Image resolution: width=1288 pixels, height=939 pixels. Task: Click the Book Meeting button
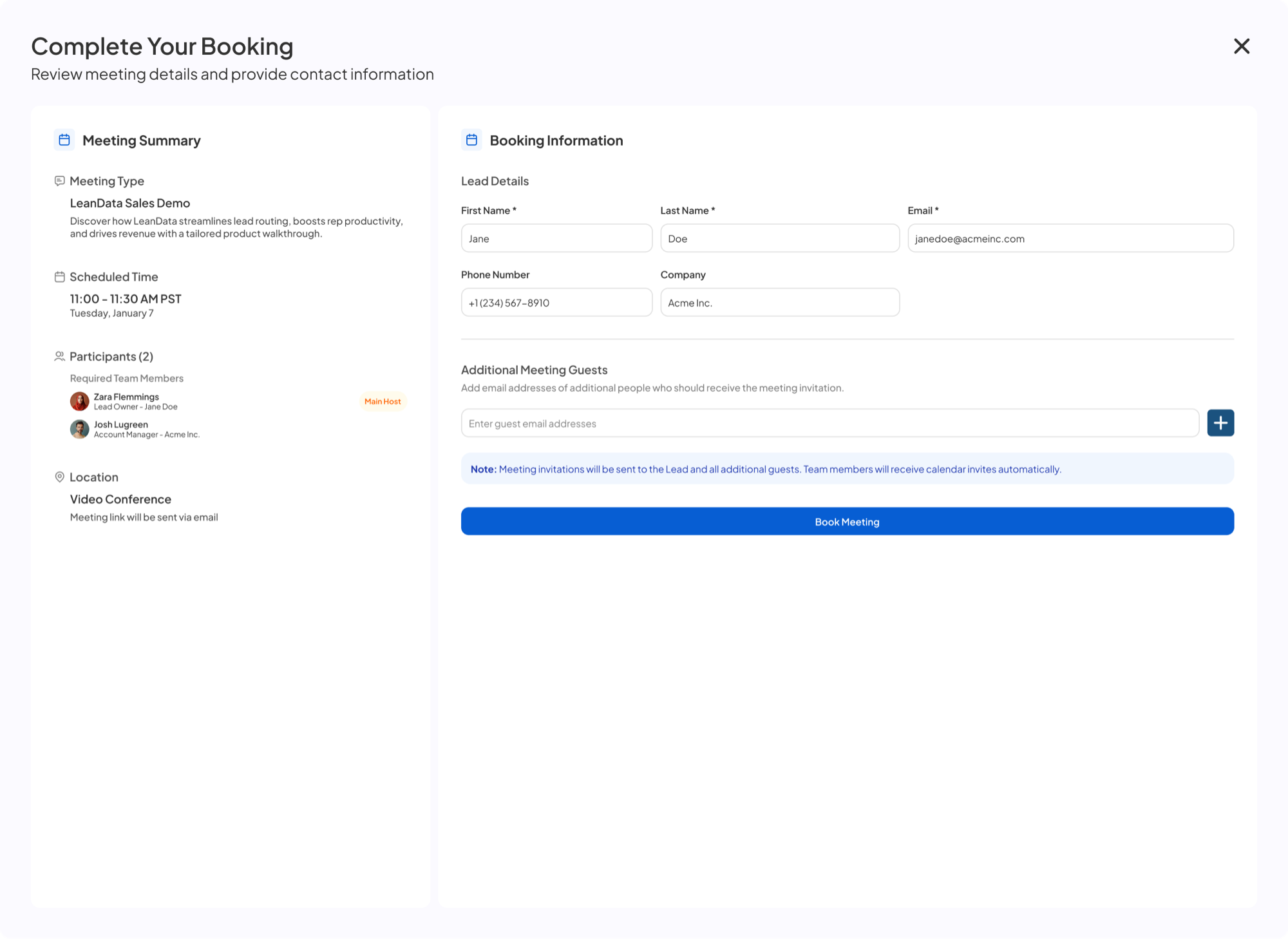click(x=848, y=522)
